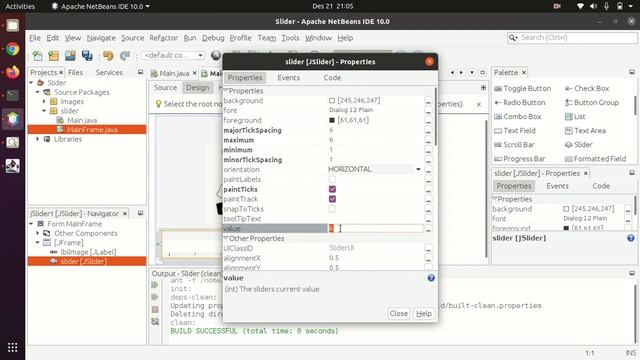
Task: Select Combo Box in Palette
Action: 518,117
